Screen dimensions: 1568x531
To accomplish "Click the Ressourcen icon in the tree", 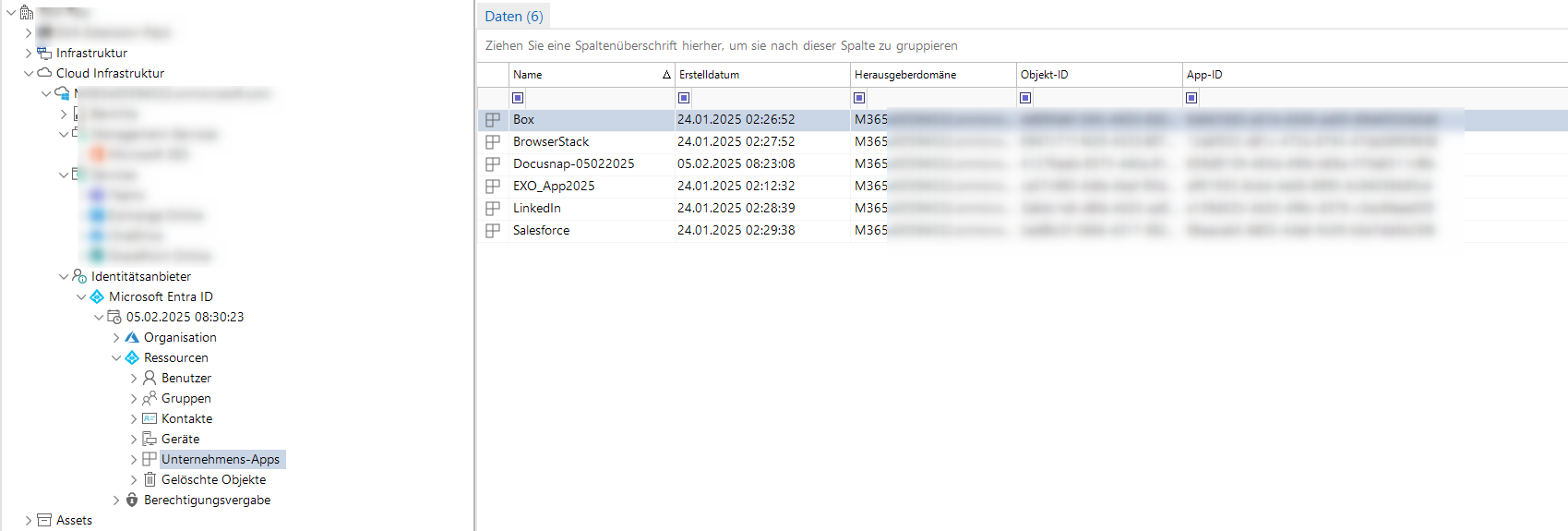I will [x=132, y=357].
